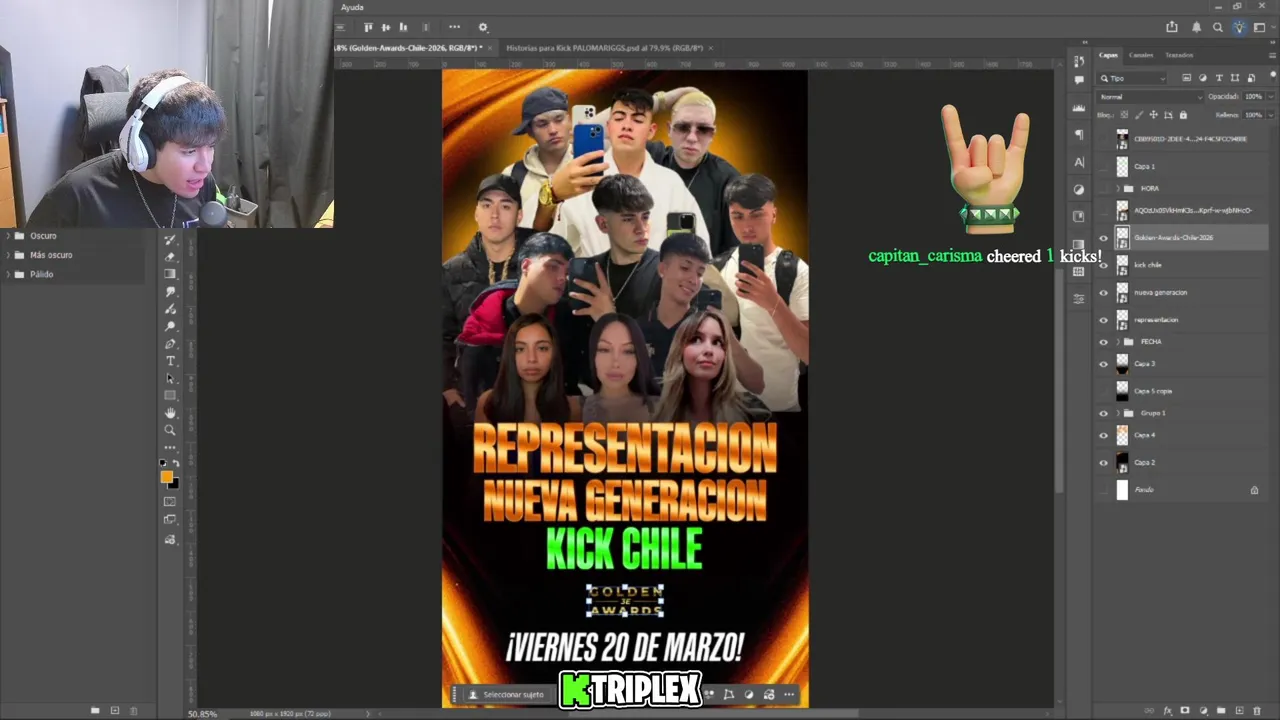Open the Opacidad value dropdown arrow

click(x=1270, y=97)
